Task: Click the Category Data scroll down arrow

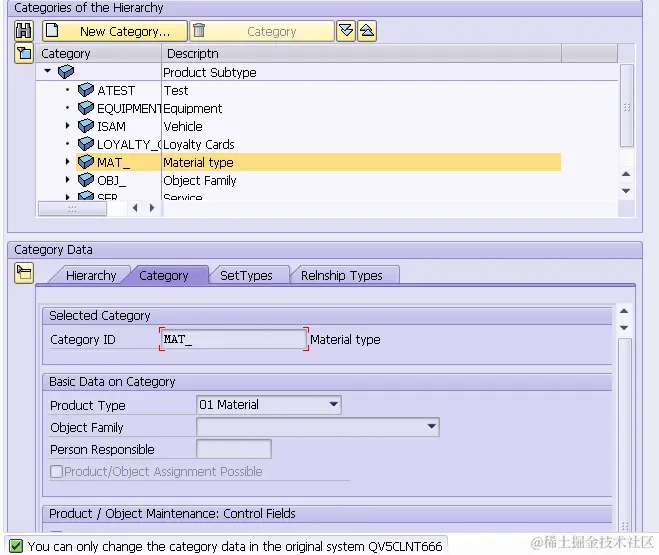Action: 624,328
